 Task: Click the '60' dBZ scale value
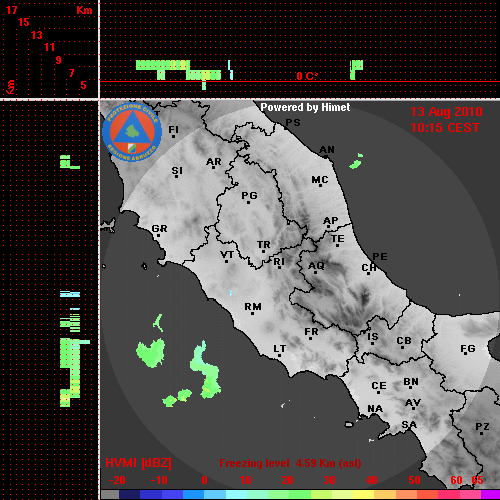pos(456,480)
